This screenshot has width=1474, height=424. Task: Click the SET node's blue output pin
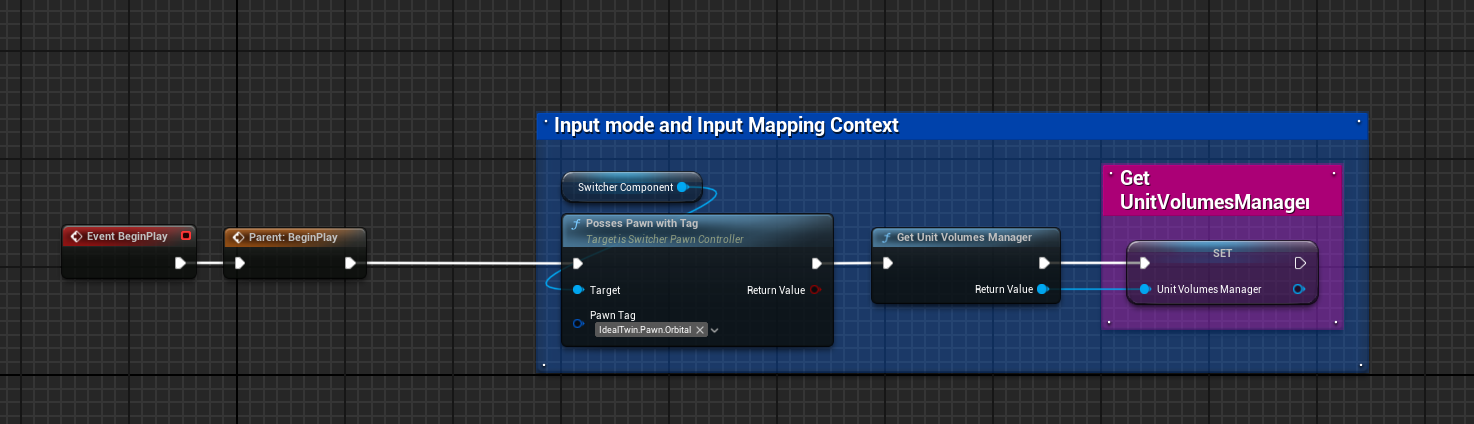1298,289
